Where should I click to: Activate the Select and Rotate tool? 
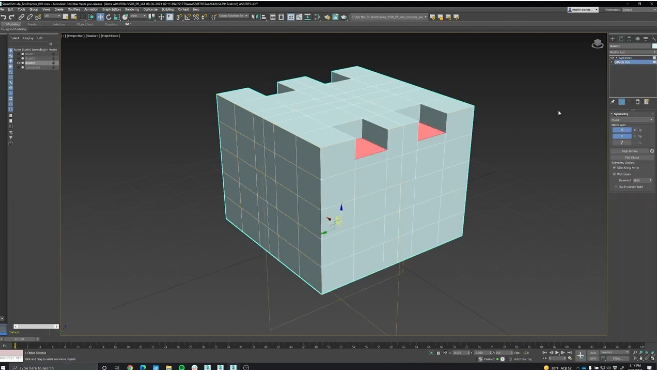(109, 17)
